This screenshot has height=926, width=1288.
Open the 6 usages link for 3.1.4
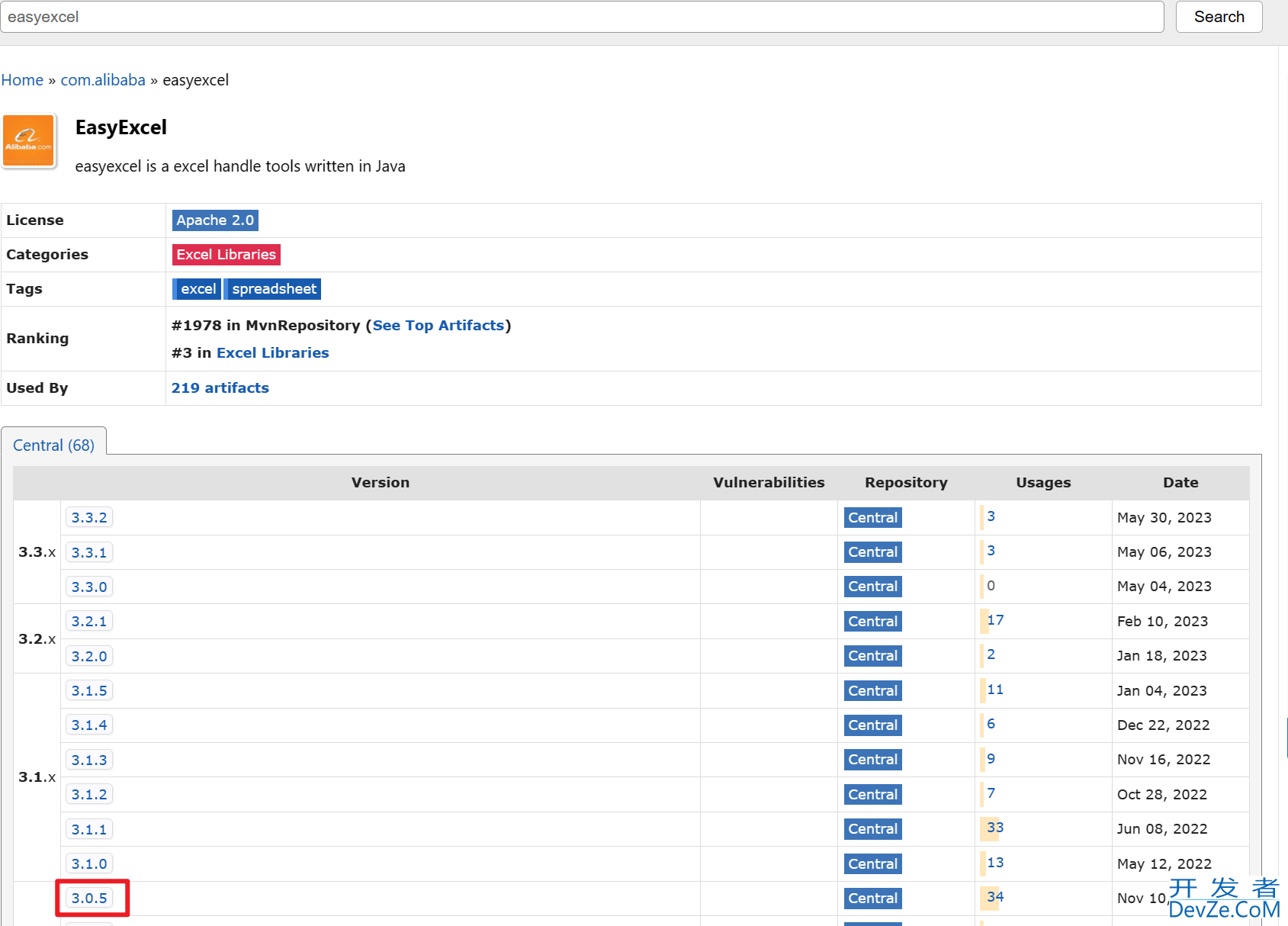pos(991,724)
